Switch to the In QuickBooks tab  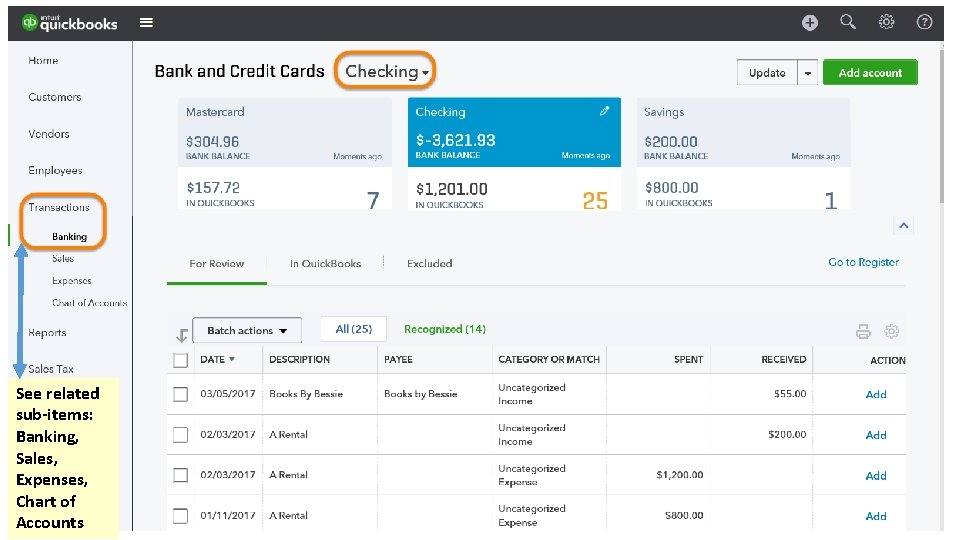[x=325, y=264]
